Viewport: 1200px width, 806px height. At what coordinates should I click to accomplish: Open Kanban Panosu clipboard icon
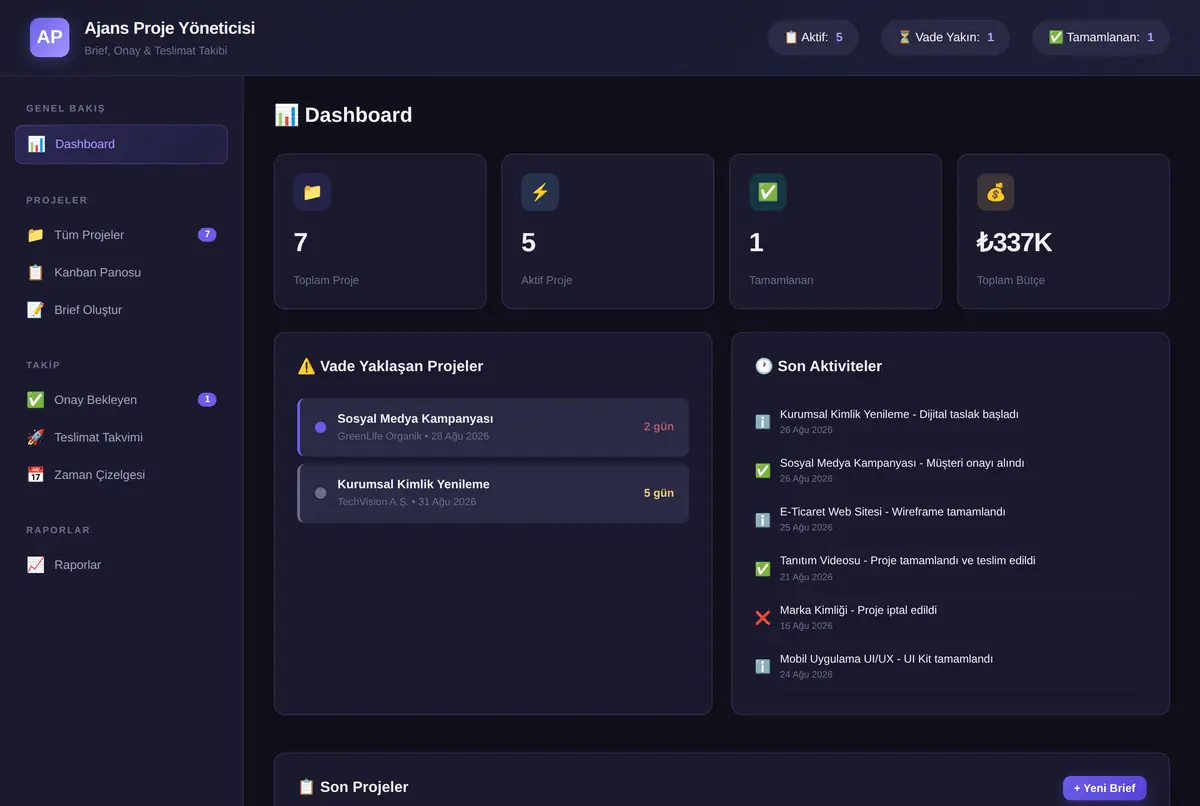click(x=36, y=272)
